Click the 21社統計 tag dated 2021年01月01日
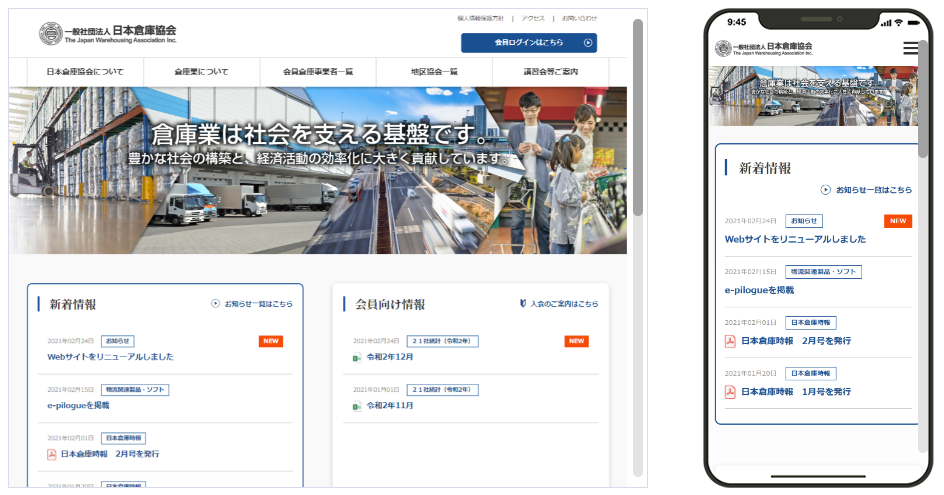The width and height of the screenshot is (944, 495). coord(442,390)
